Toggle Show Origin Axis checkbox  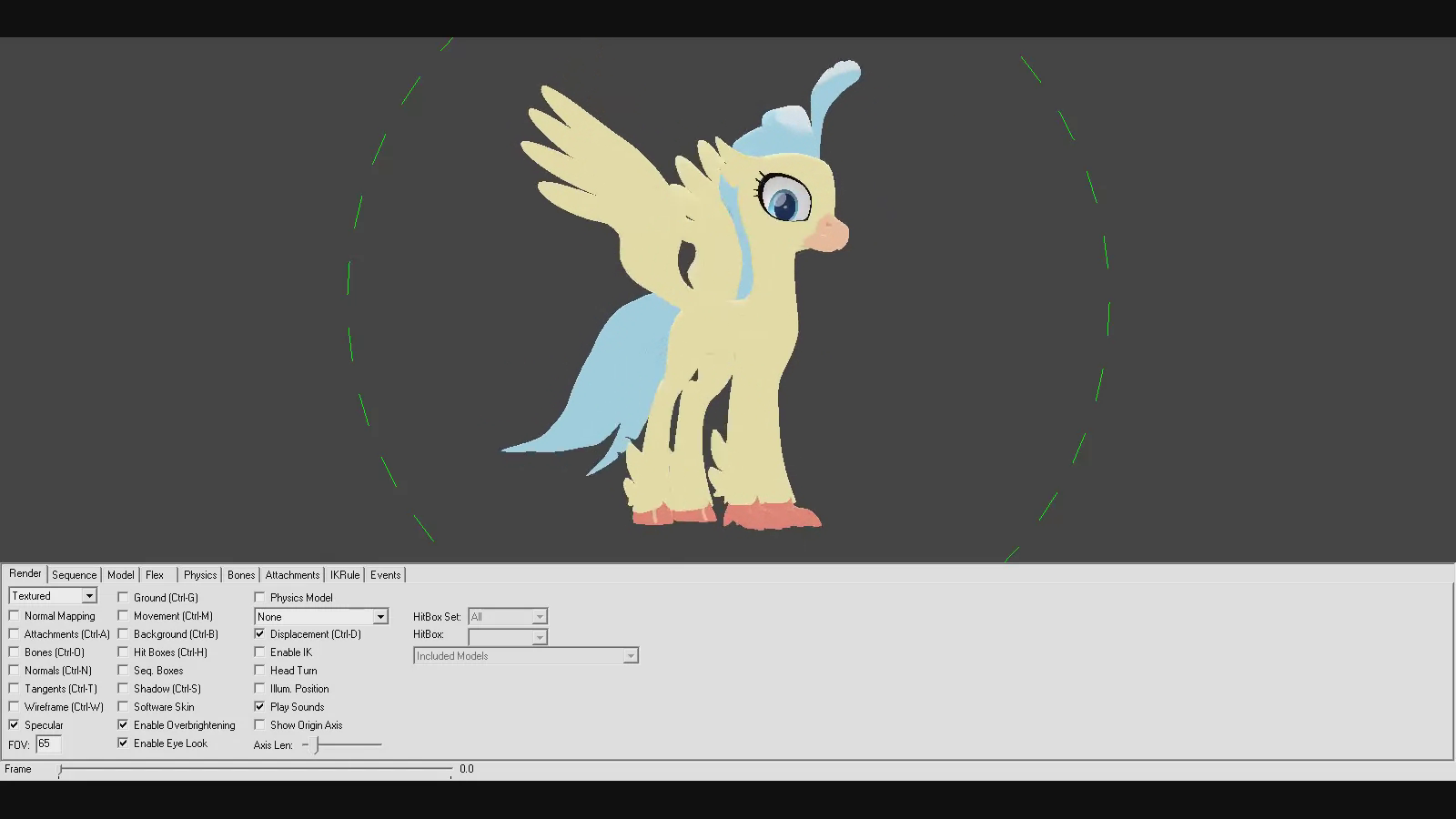260,725
